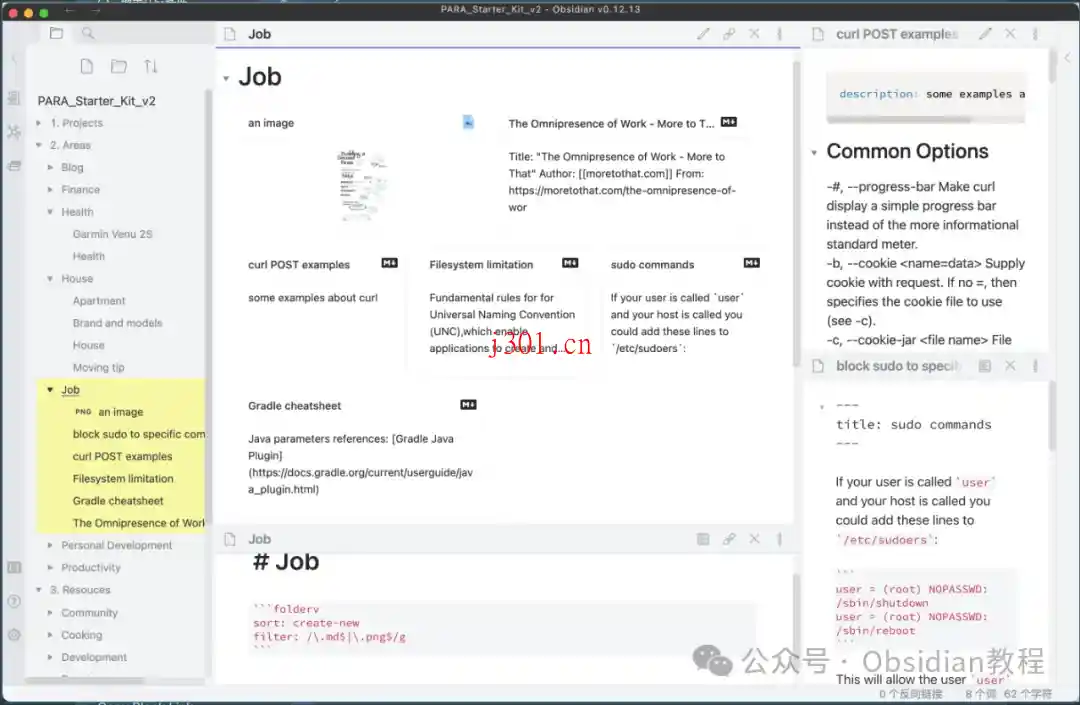Expand the Cooking folder
The width and height of the screenshot is (1080, 705).
tap(50, 635)
